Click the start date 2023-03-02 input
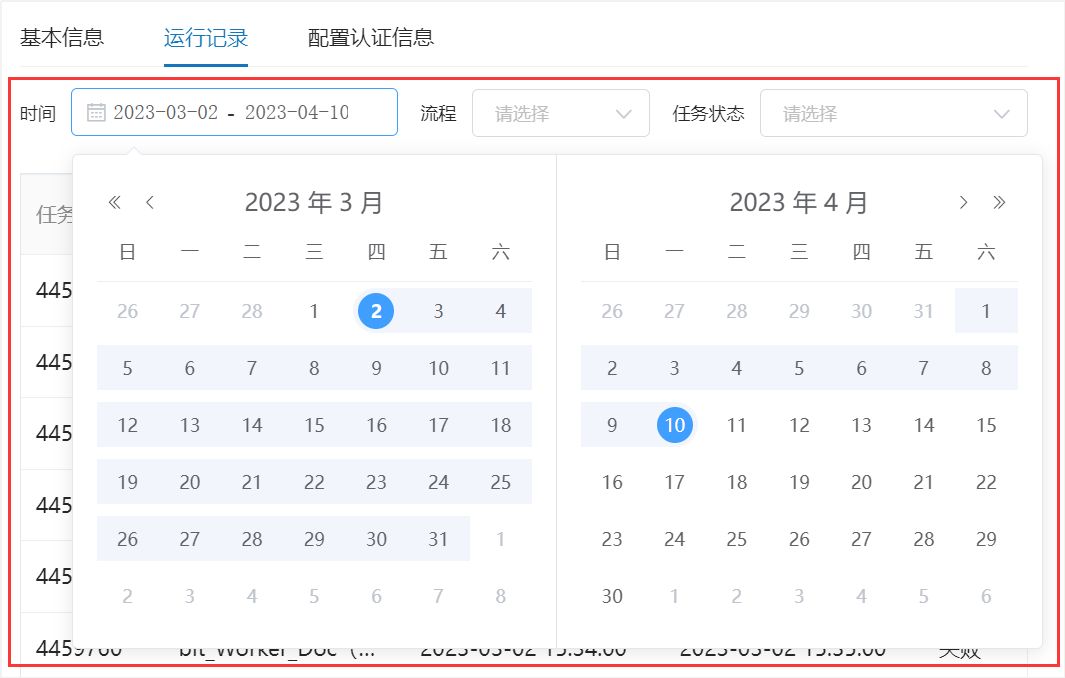 pyautogui.click(x=166, y=112)
